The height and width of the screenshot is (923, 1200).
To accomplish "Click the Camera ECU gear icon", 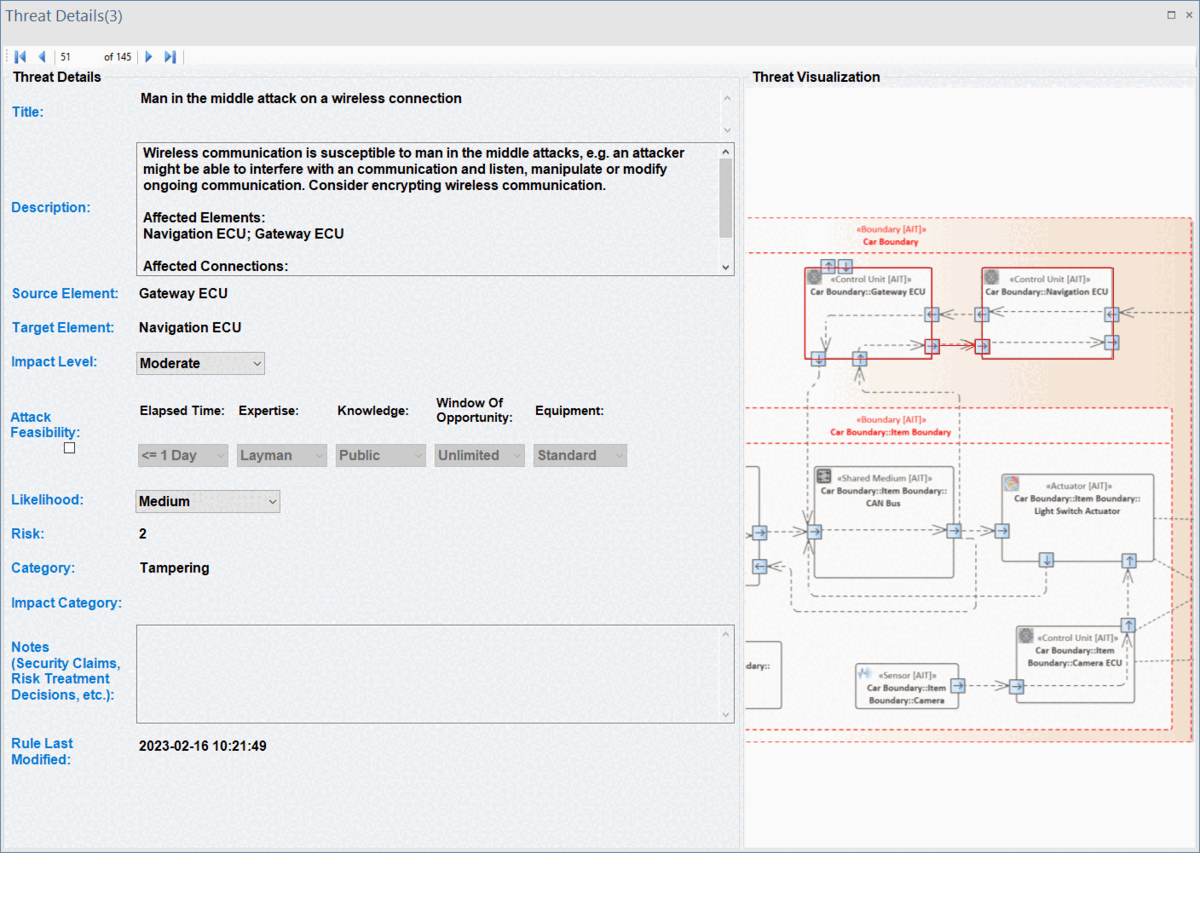I will pos(1025,636).
